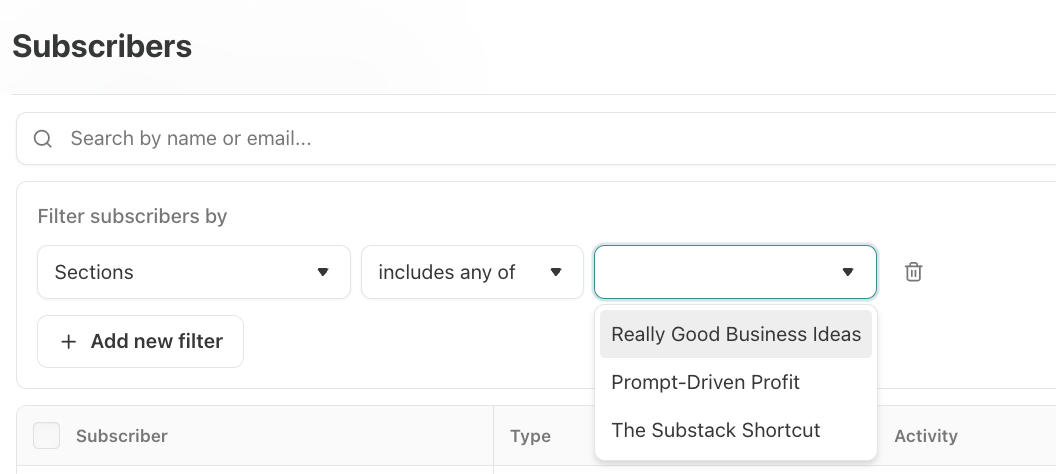Click the Type column header
This screenshot has height=474, width=1056.
point(530,436)
